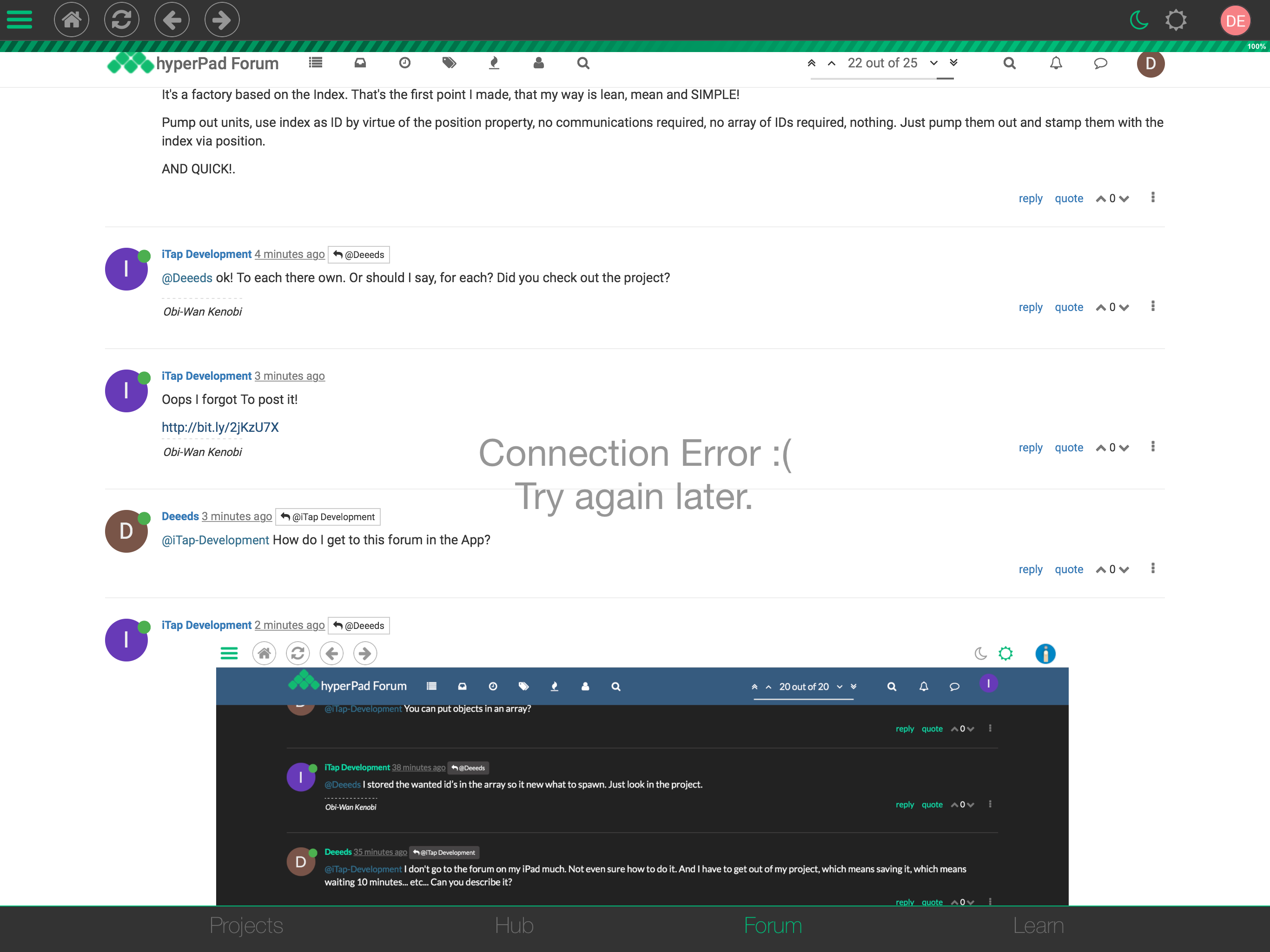Go back with the left arrow button

click(172, 20)
